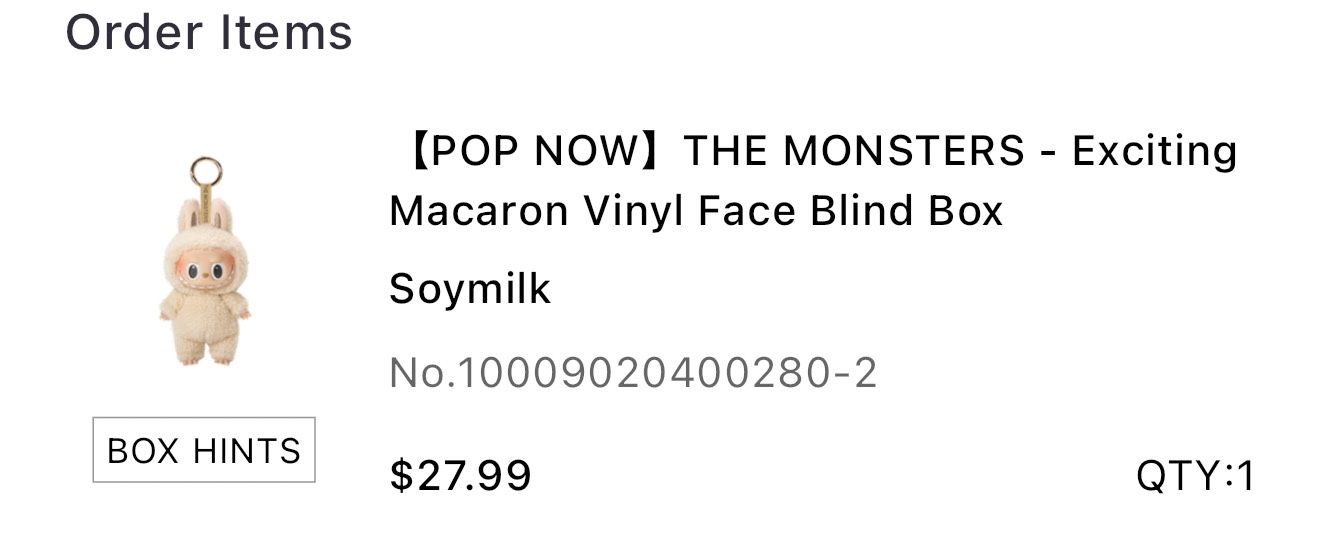Select the 'Macaron Vinyl Face Blind Box' line

click(696, 211)
